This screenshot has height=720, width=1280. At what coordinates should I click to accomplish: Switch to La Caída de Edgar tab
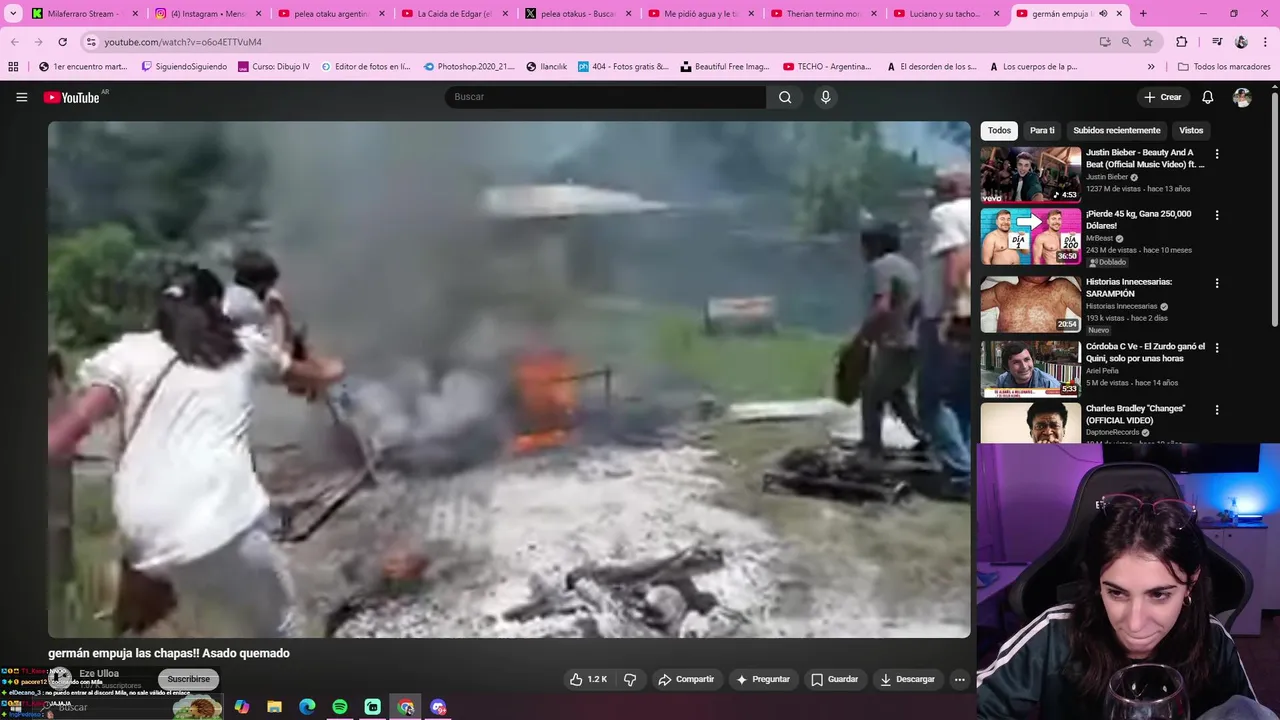click(x=454, y=14)
